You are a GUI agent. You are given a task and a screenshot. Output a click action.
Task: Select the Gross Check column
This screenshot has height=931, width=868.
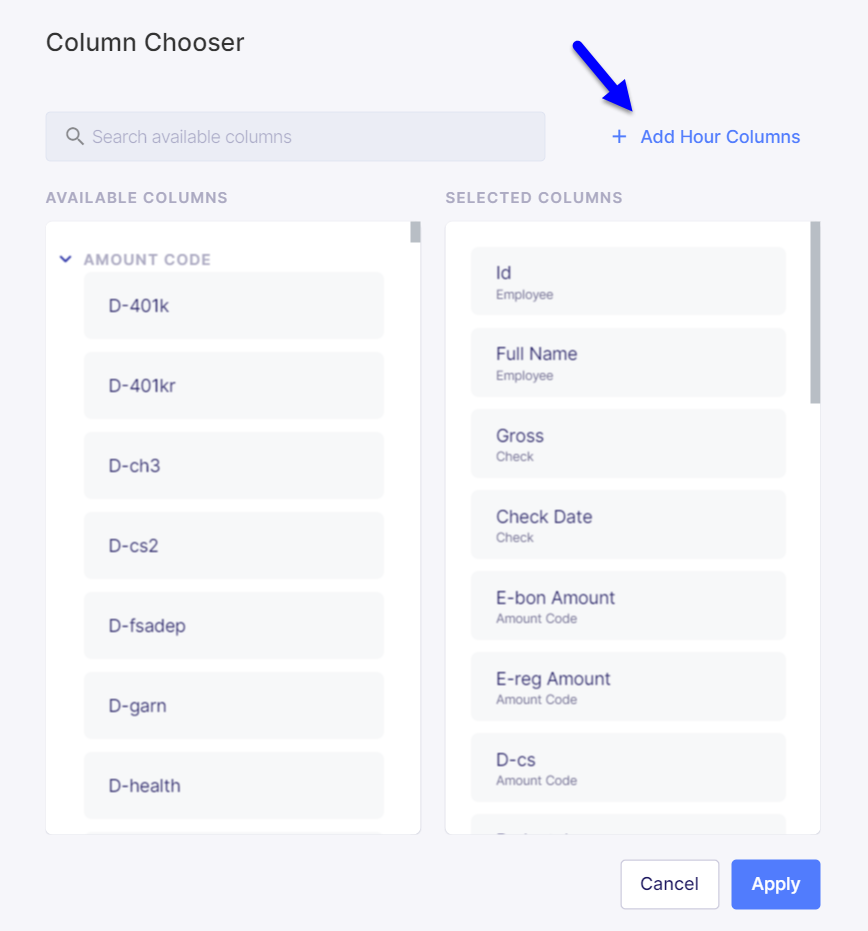[628, 444]
